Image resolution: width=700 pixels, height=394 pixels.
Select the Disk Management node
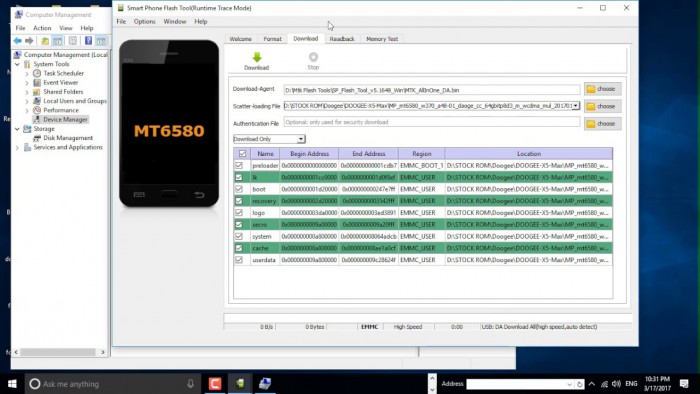coord(68,138)
